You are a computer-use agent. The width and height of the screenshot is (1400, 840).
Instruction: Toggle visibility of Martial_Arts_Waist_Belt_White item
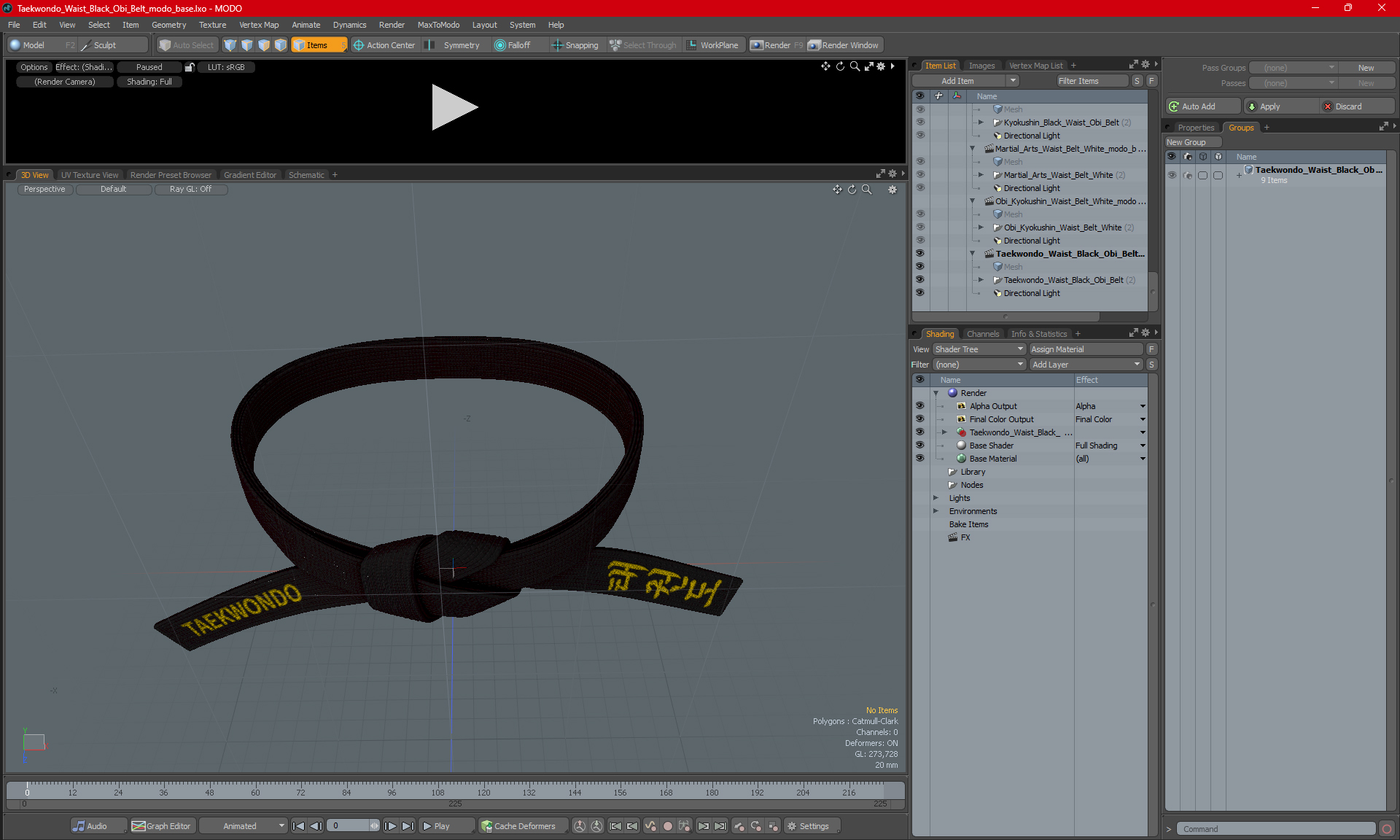pos(919,175)
